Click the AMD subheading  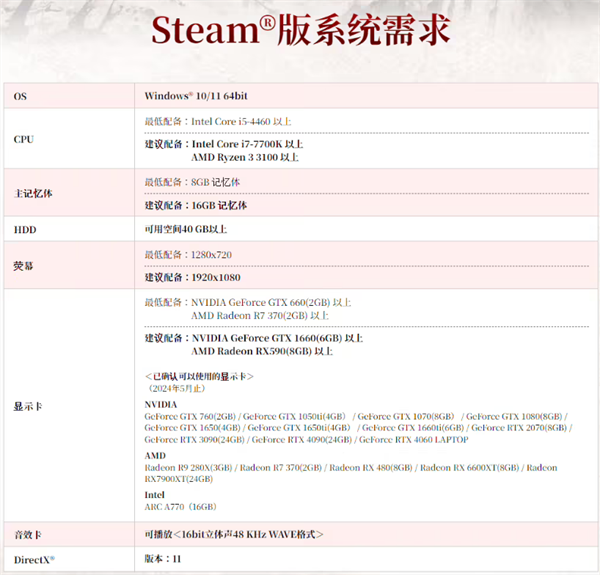pos(155,456)
